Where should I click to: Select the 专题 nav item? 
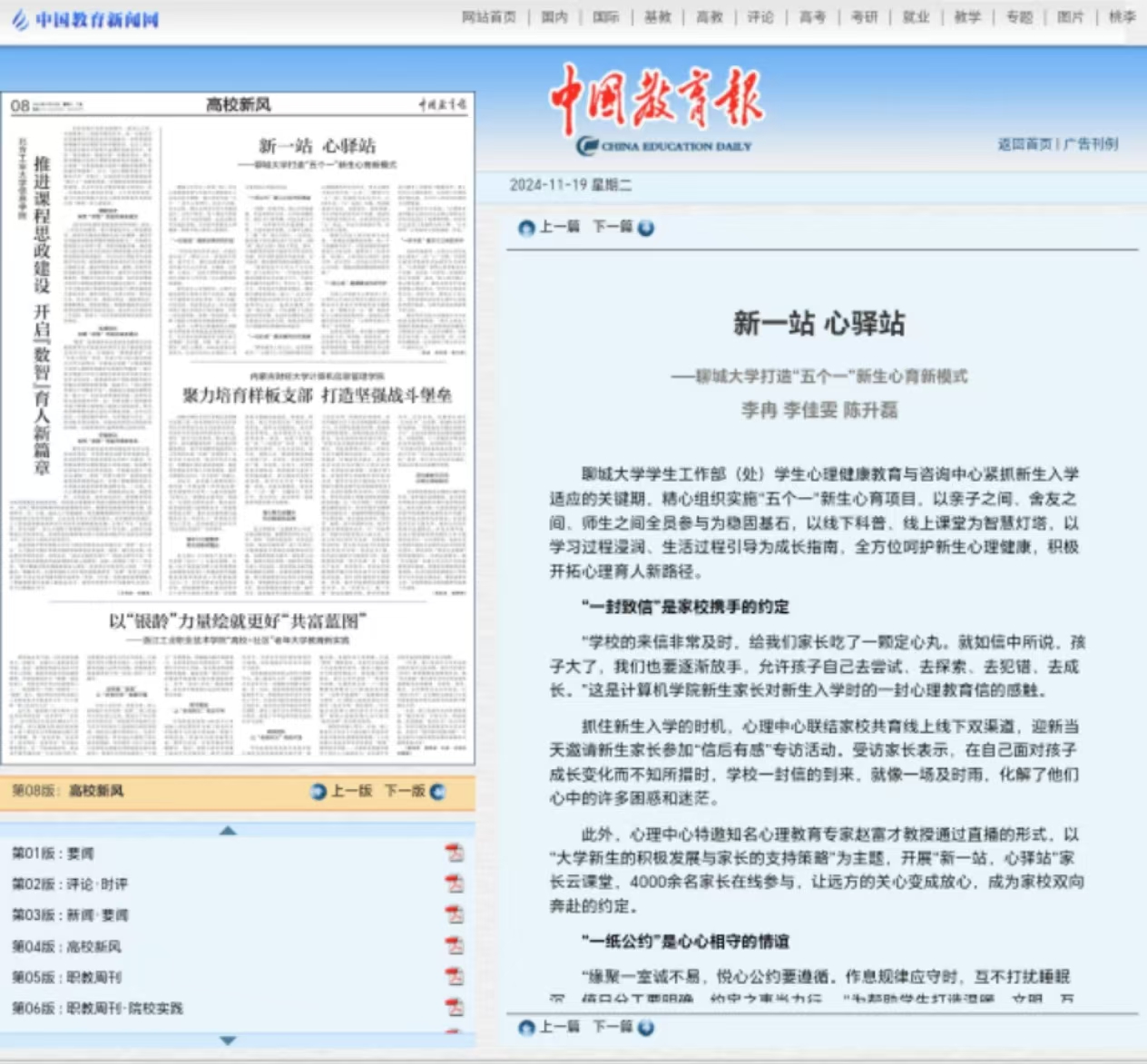[1019, 17]
